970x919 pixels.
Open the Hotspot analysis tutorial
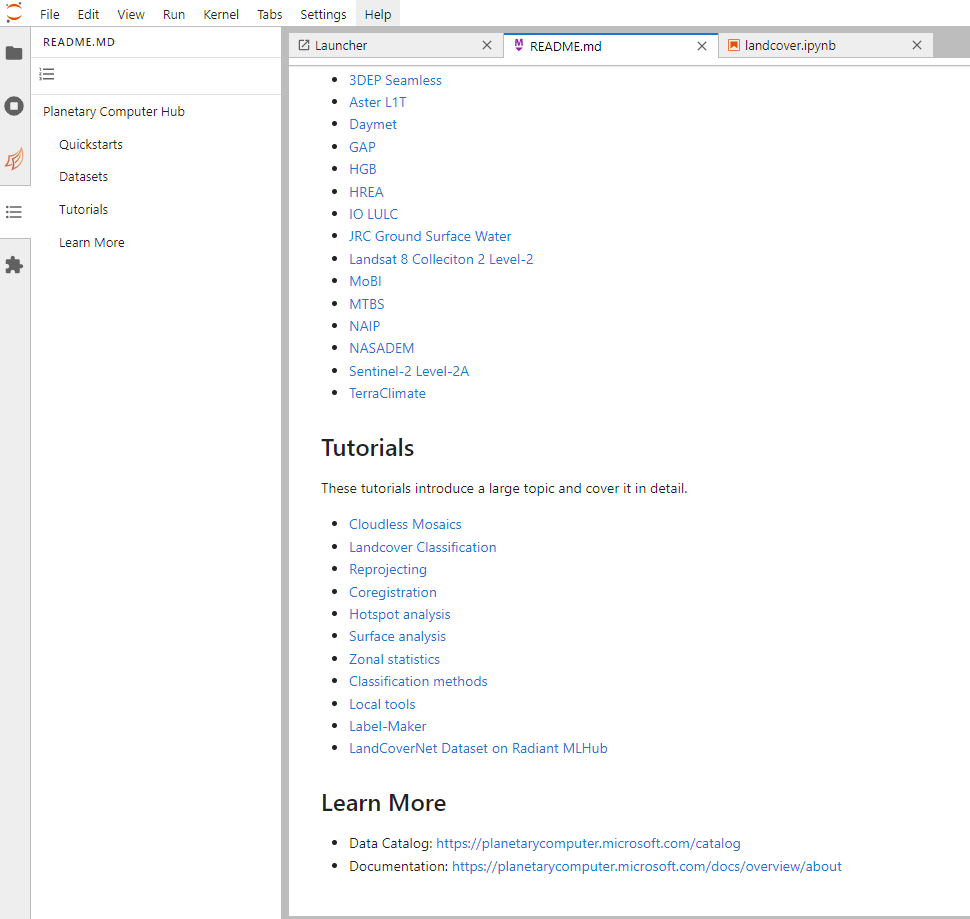click(400, 614)
